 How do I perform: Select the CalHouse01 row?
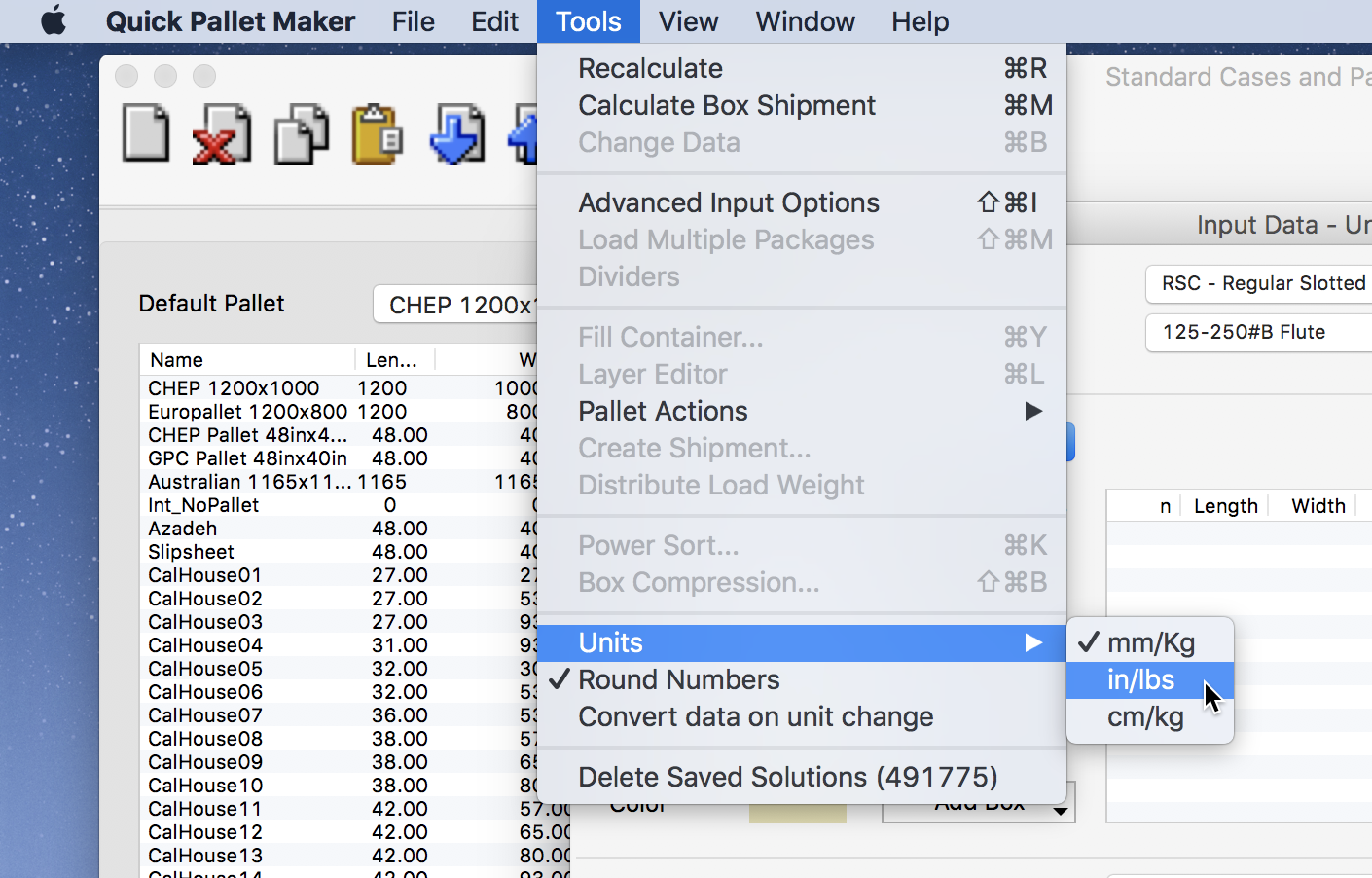340,575
